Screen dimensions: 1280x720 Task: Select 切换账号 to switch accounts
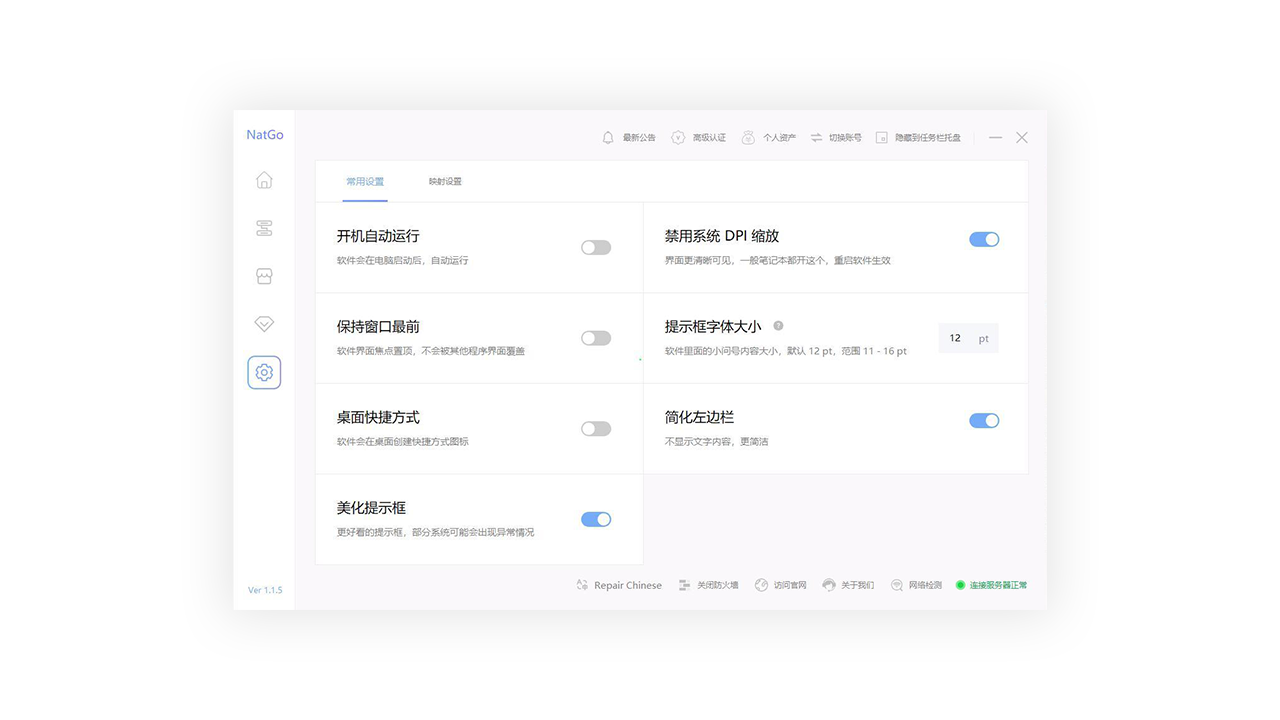836,137
